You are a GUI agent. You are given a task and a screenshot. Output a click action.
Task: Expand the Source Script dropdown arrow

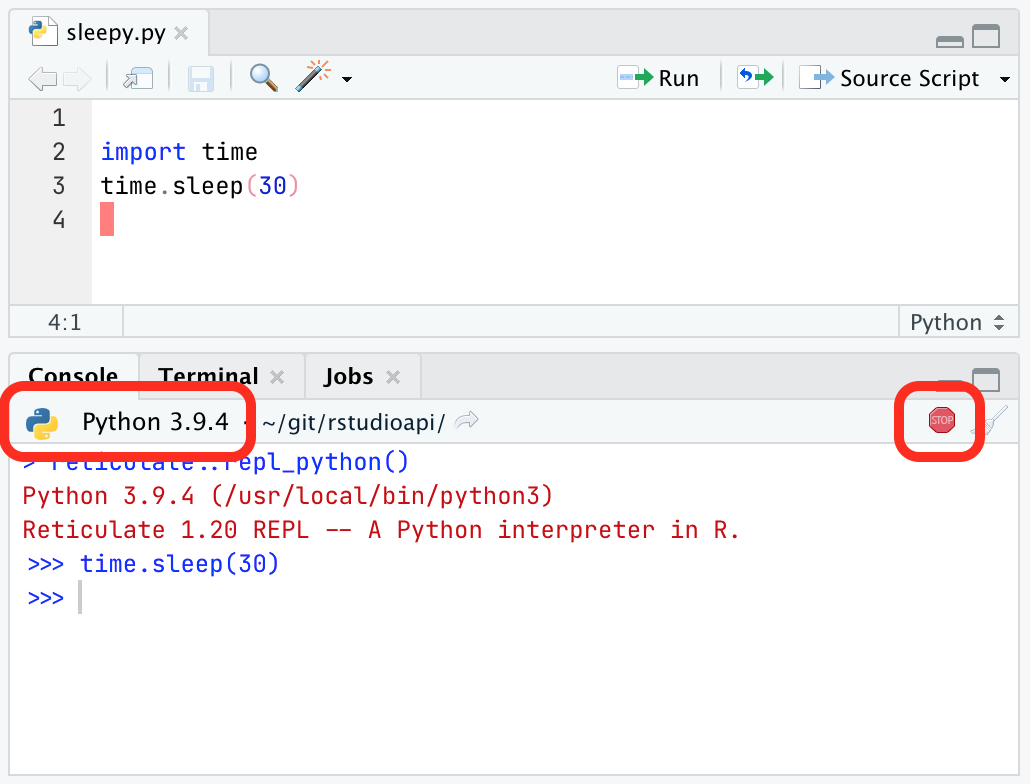point(1006,78)
